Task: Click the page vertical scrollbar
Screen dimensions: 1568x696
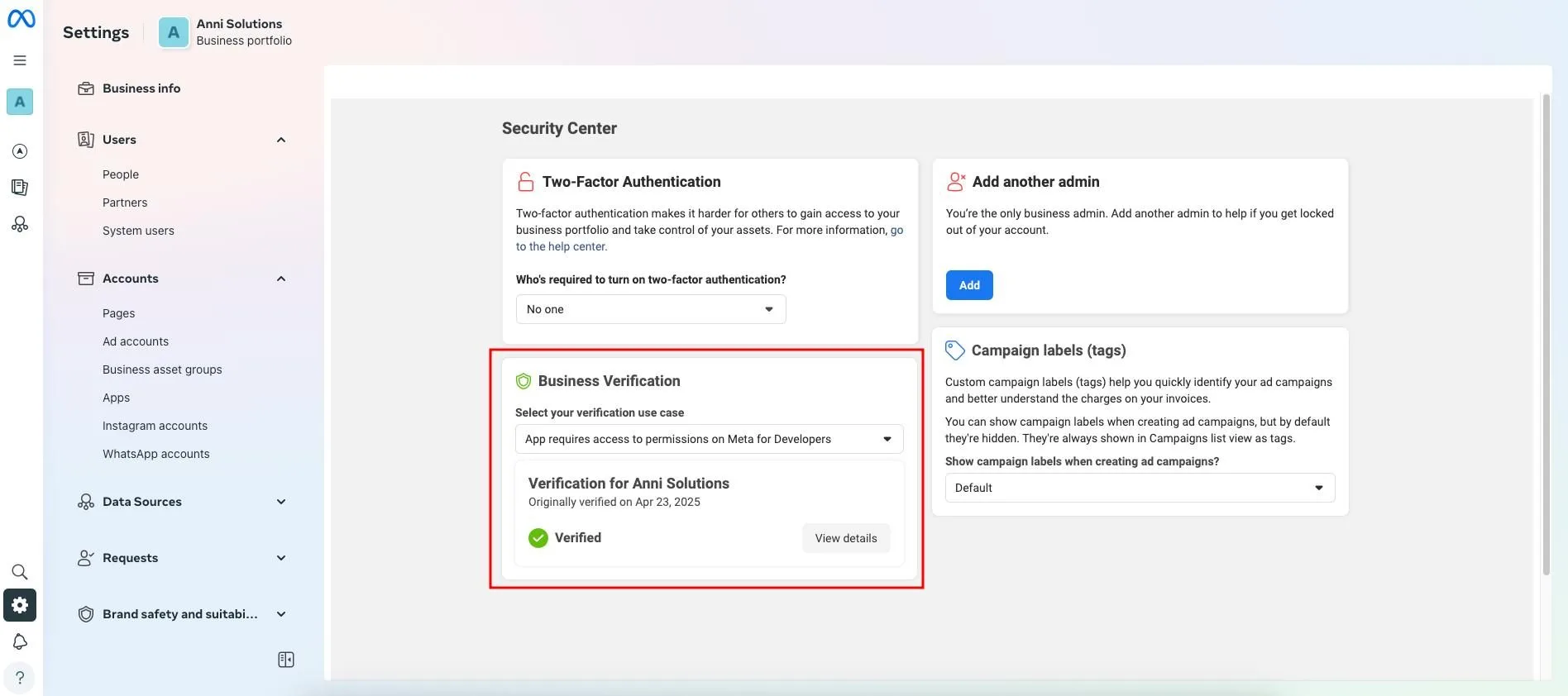Action: tap(1546, 334)
